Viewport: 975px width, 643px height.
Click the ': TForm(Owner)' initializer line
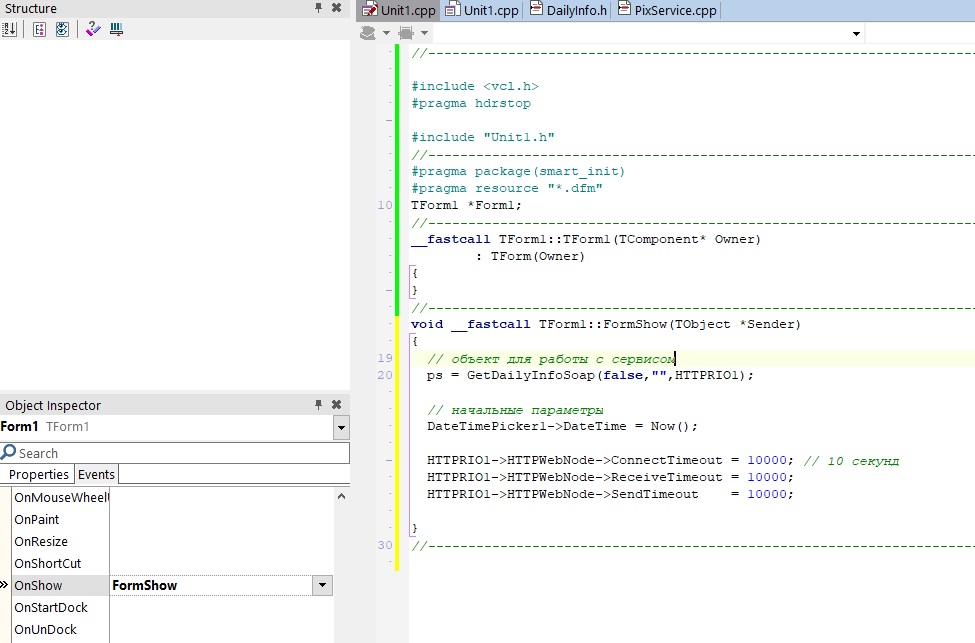pos(530,256)
